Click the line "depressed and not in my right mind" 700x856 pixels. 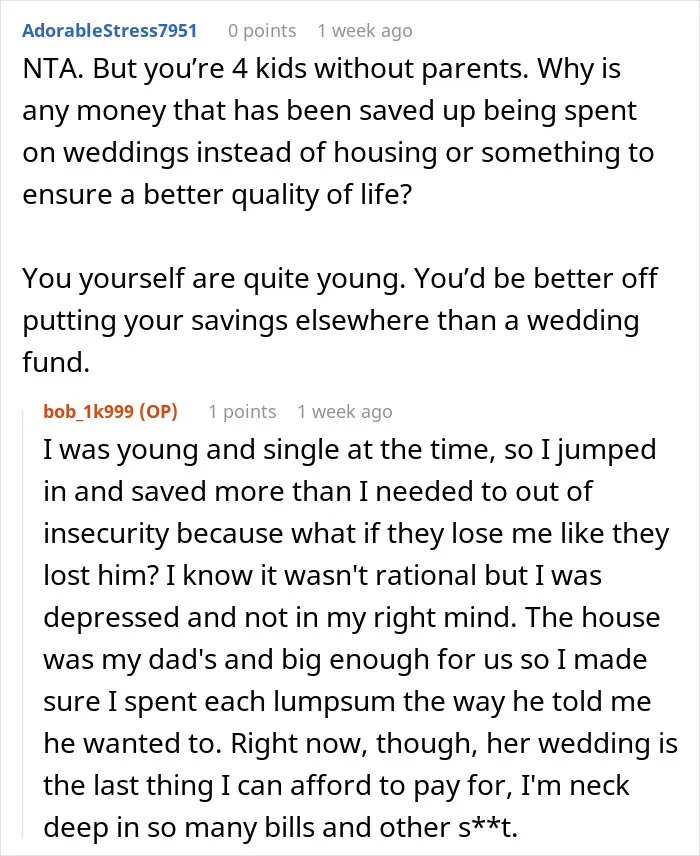352,618
